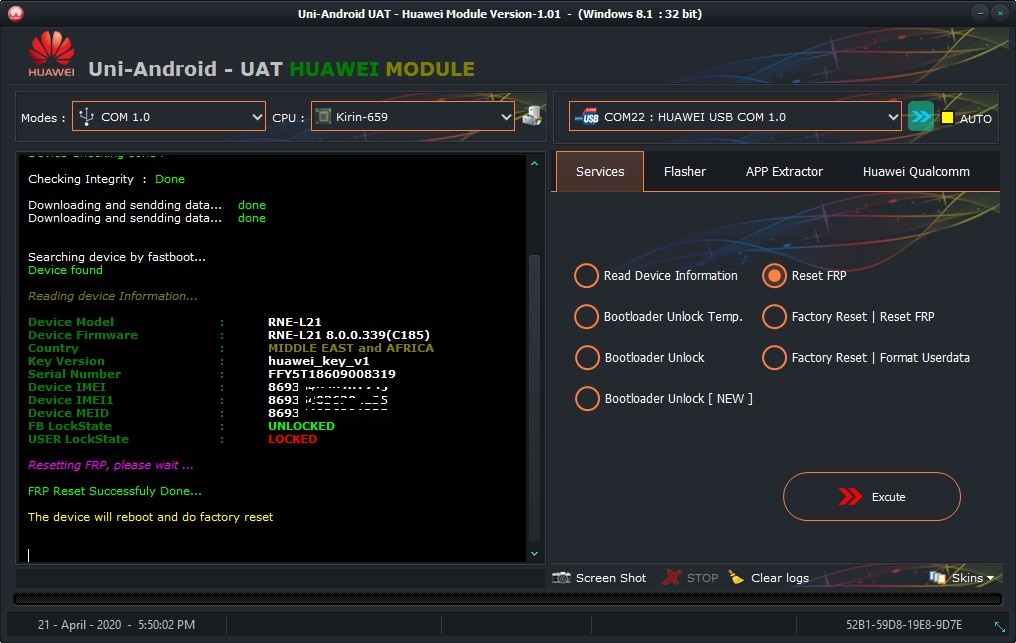Click the STOP button label
Image resolution: width=1016 pixels, height=643 pixels.
pos(702,578)
